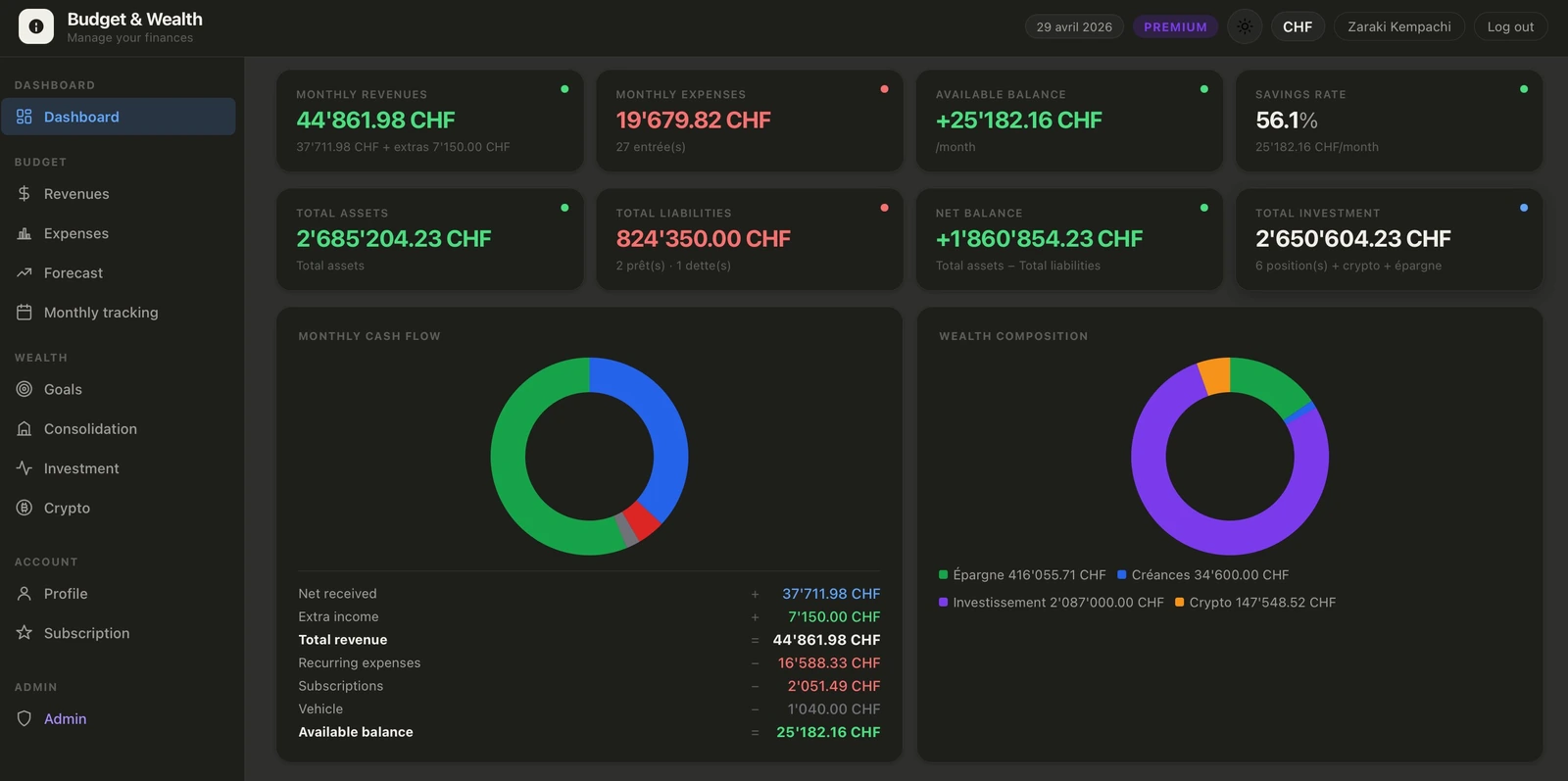Click the Consolidation building icon
The image size is (1568, 781).
coord(24,429)
